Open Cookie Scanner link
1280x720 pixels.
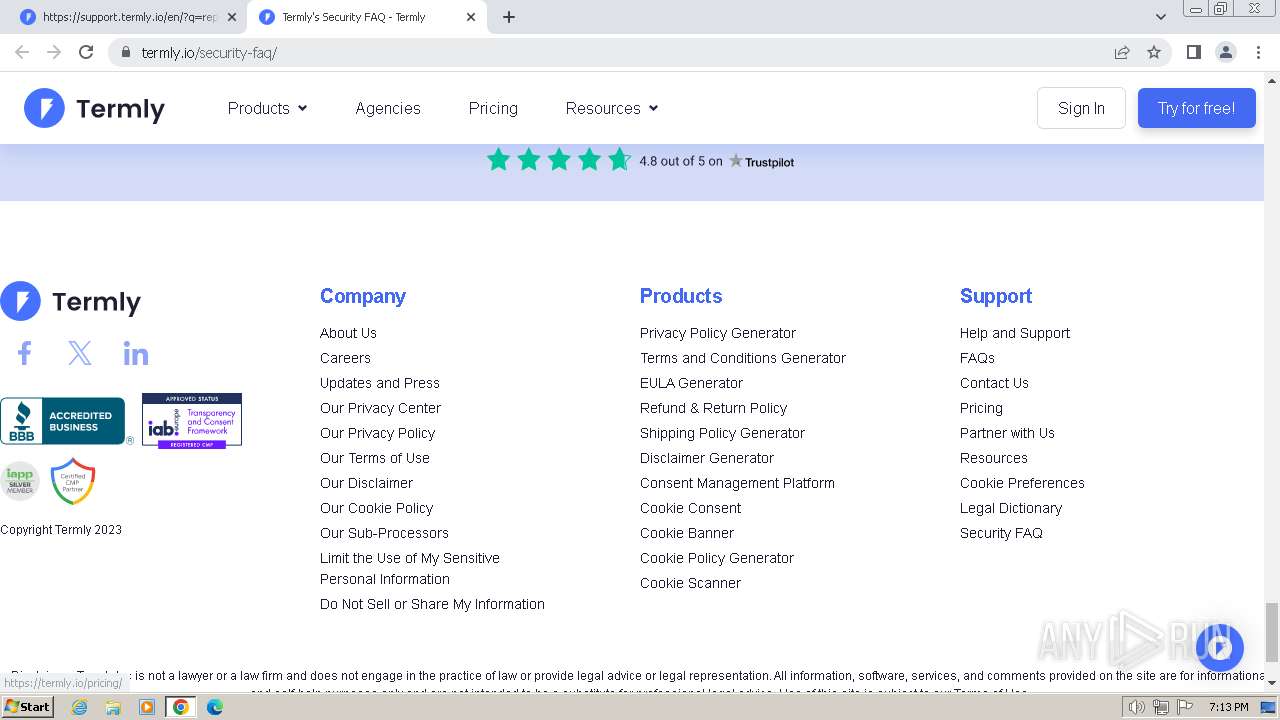tap(690, 583)
